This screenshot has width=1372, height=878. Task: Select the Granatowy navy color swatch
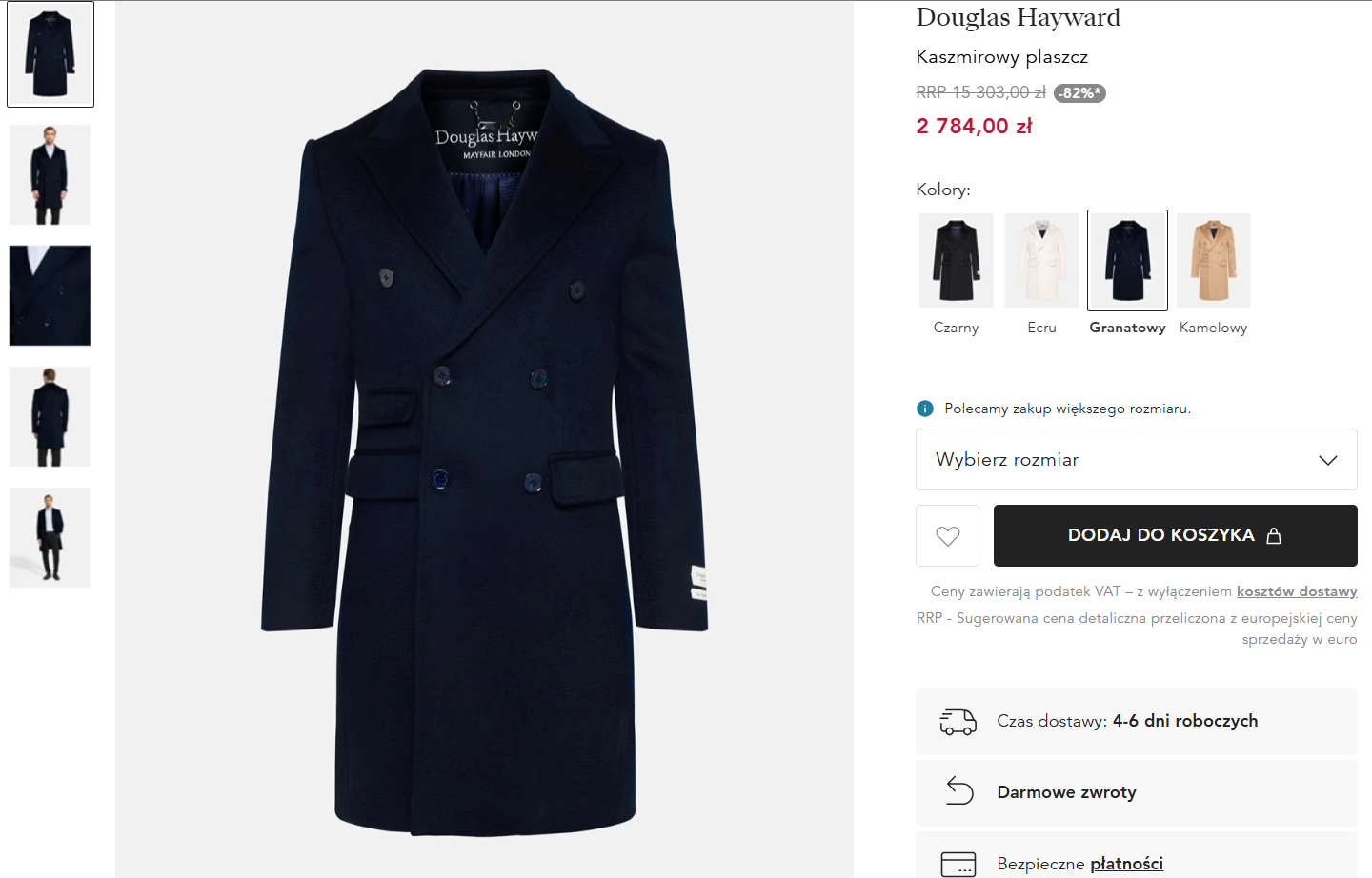(x=1127, y=260)
